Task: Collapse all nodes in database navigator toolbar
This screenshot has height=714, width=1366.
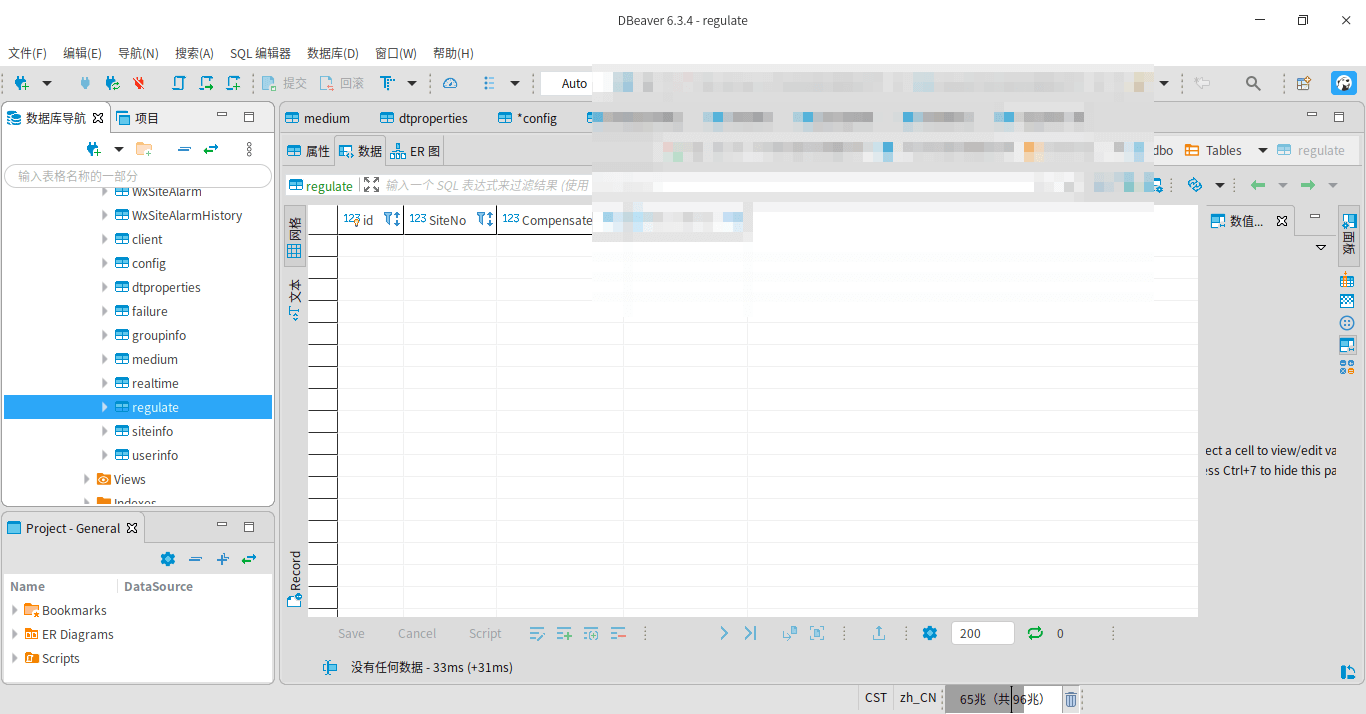Action: 184,149
